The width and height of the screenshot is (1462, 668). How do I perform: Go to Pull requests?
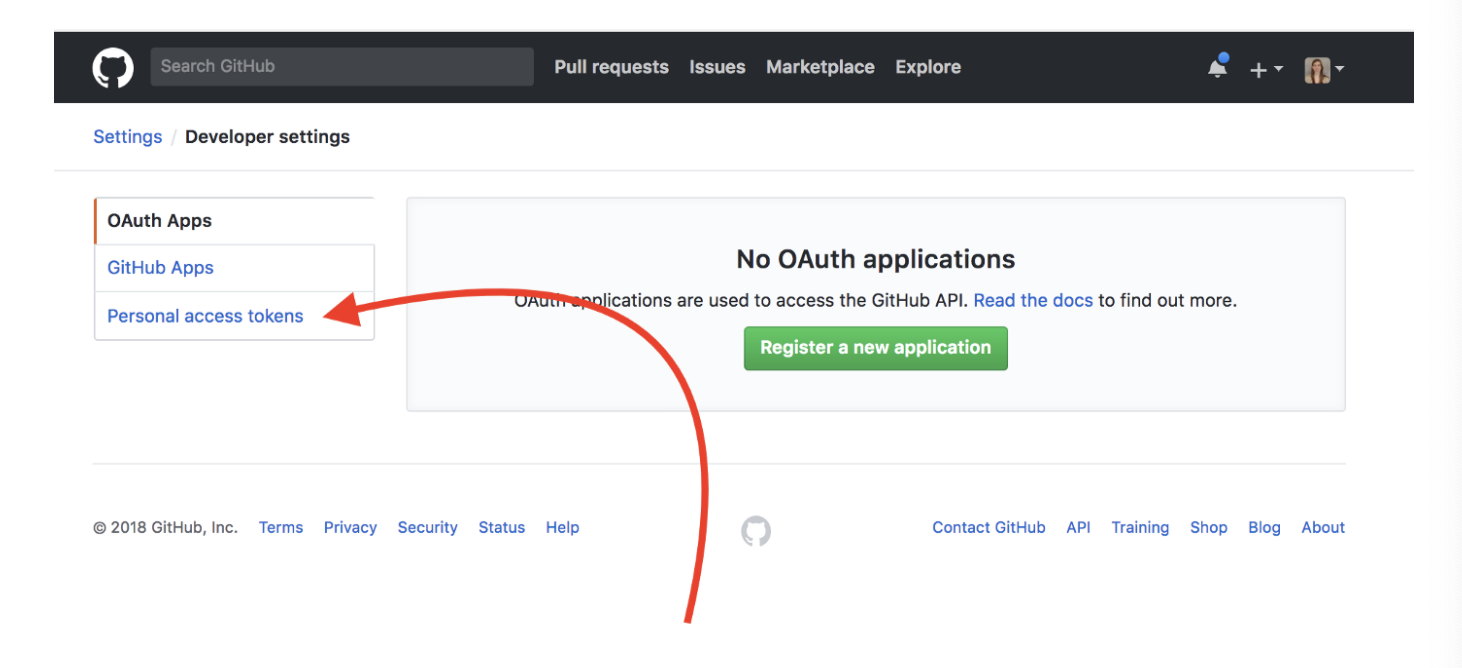pyautogui.click(x=612, y=67)
